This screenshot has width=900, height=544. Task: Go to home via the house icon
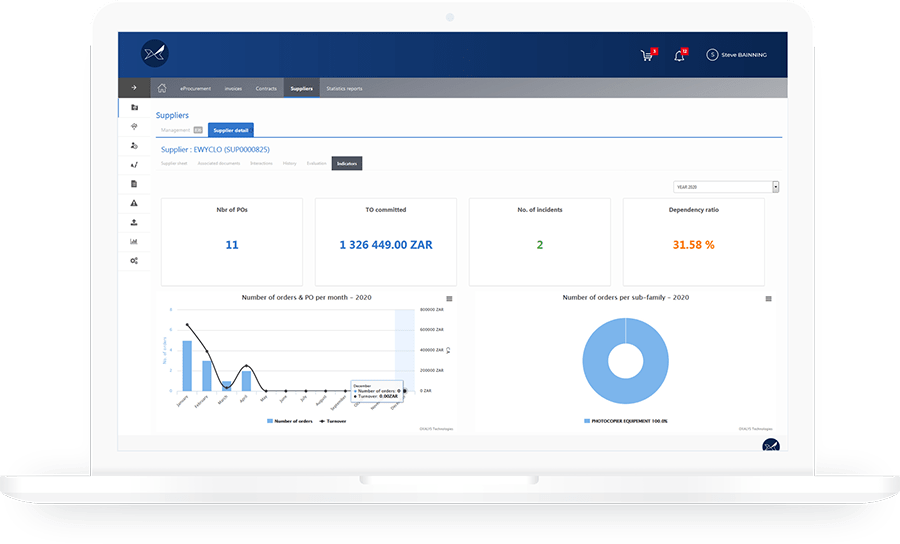pos(162,88)
